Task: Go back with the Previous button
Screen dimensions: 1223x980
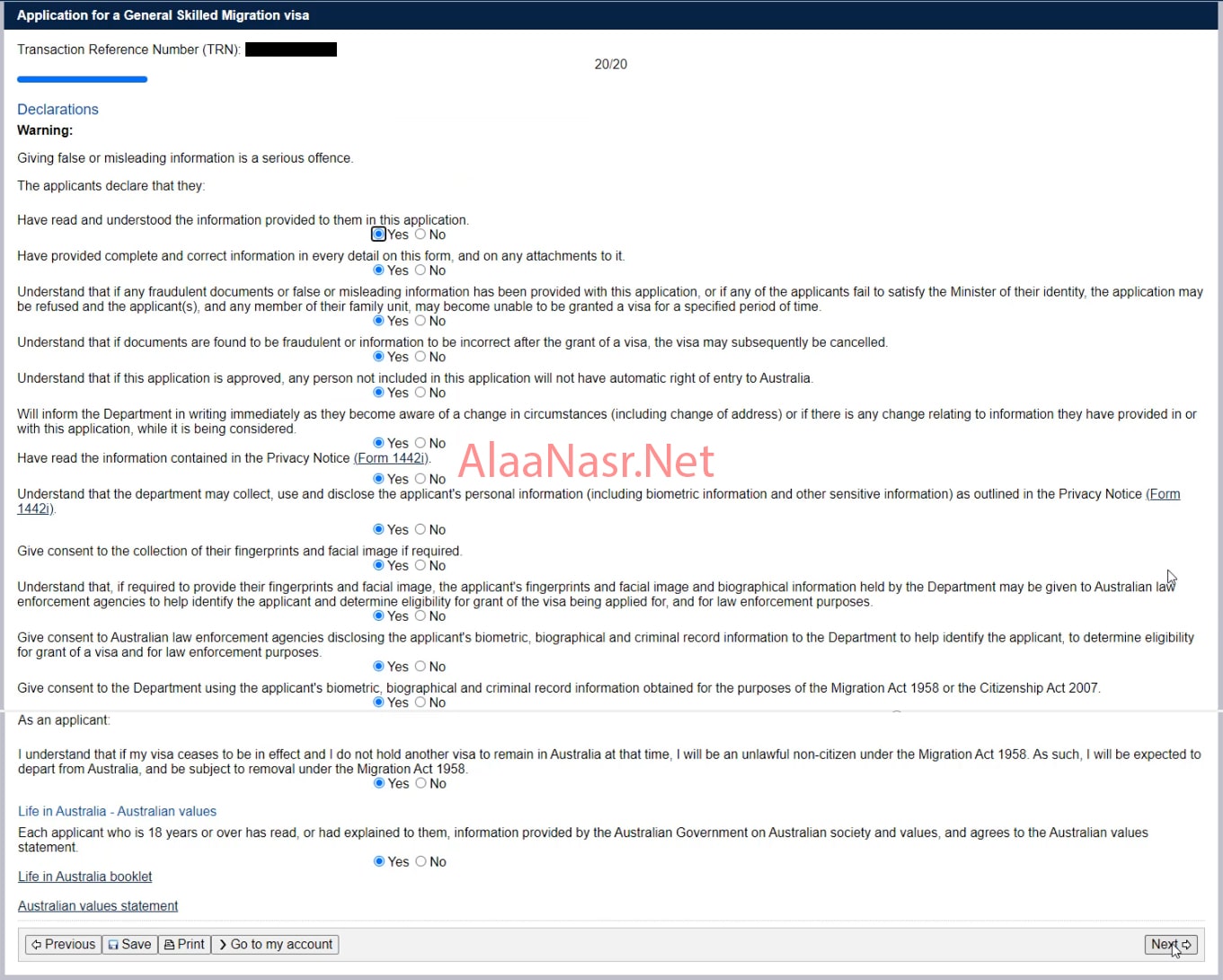Action: [x=63, y=944]
